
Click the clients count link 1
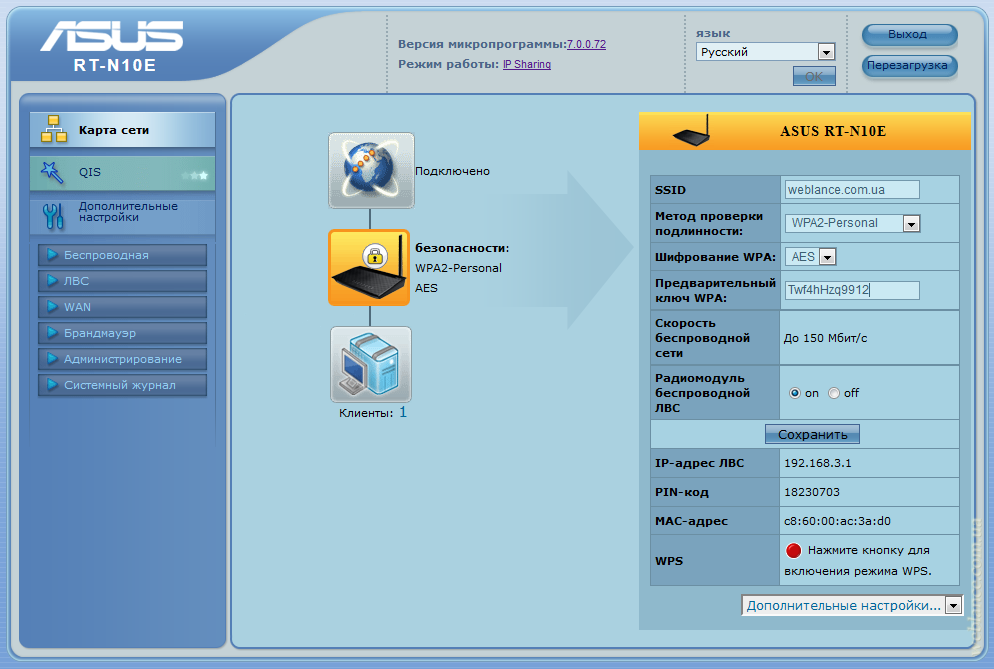403,412
